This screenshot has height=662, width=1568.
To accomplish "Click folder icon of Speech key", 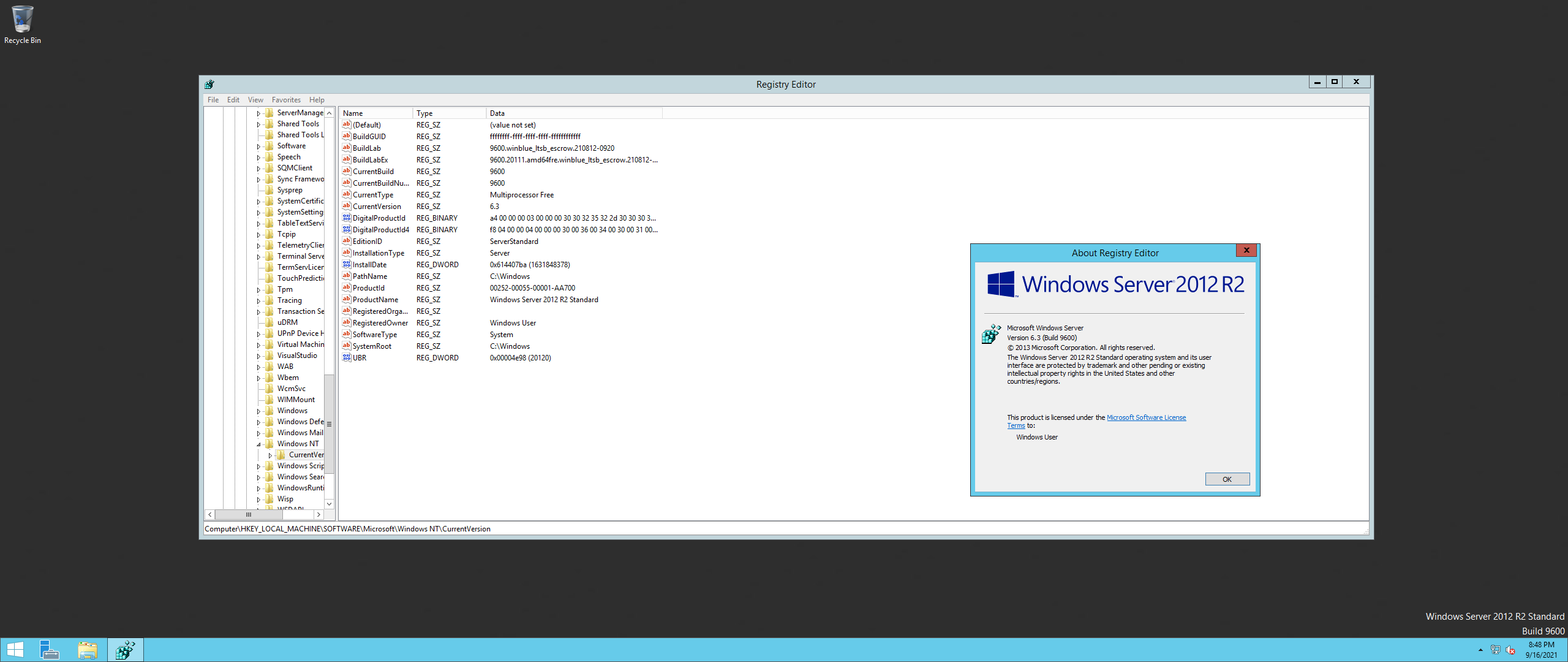I will [269, 157].
